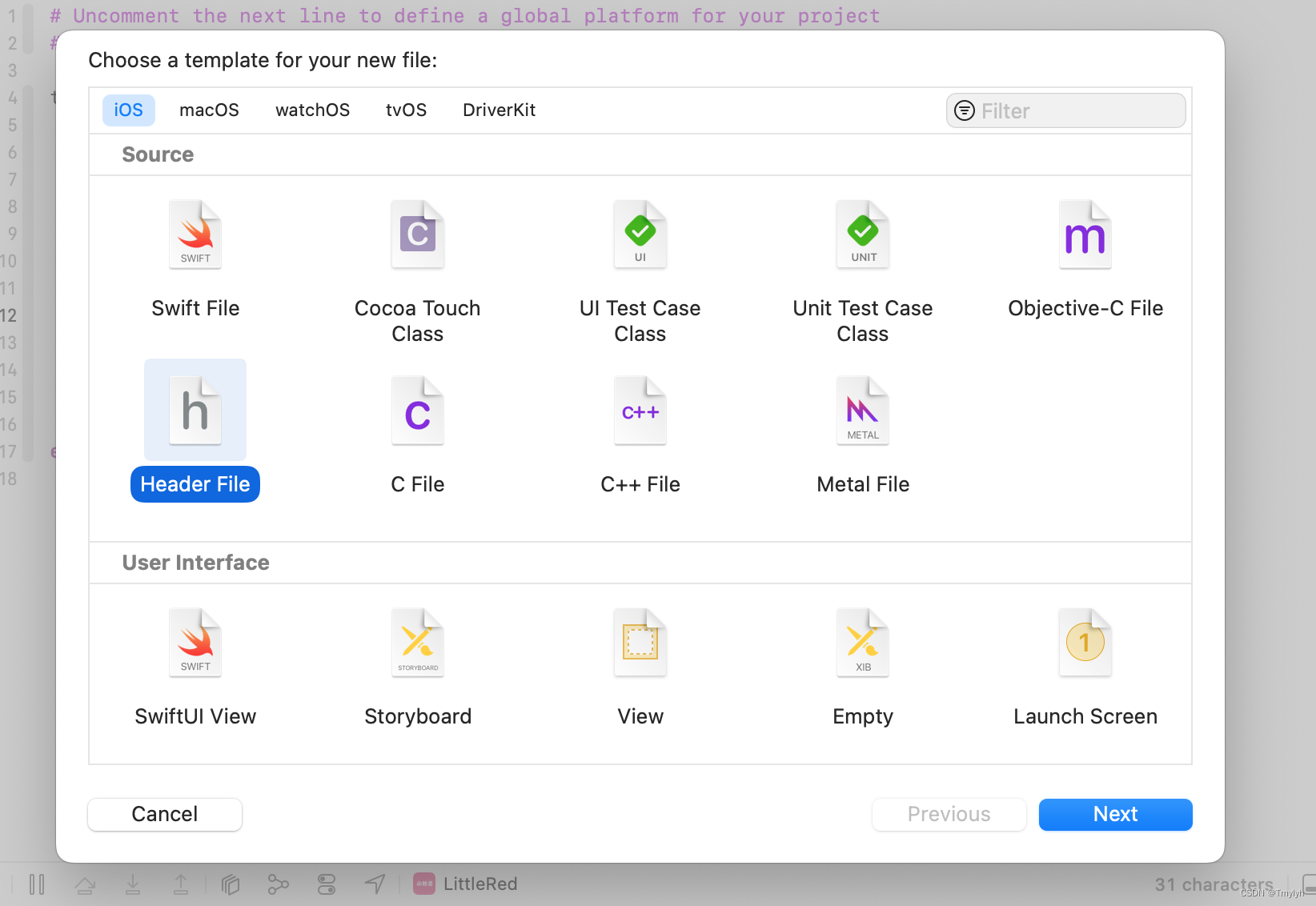This screenshot has height=906, width=1316.
Task: Click the Previous button
Action: tap(949, 815)
